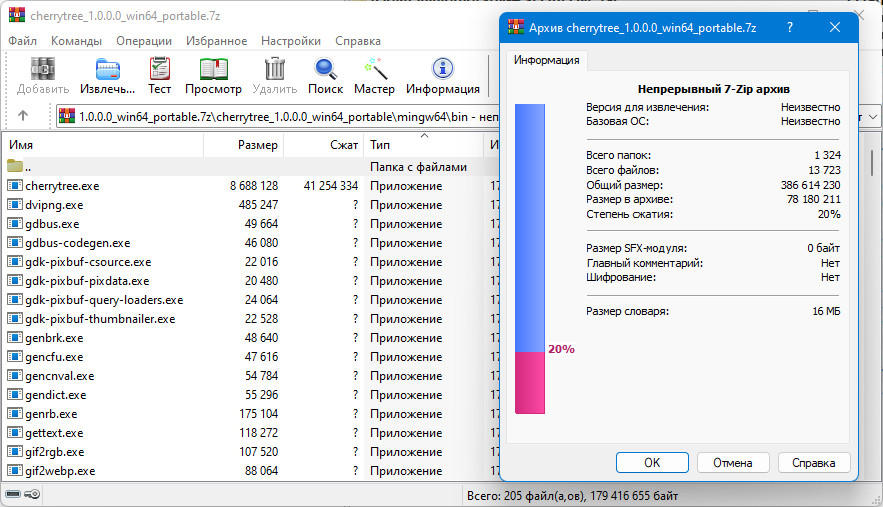The image size is (883, 507).
Task: Confirm the dialog with OK button
Action: click(x=652, y=462)
